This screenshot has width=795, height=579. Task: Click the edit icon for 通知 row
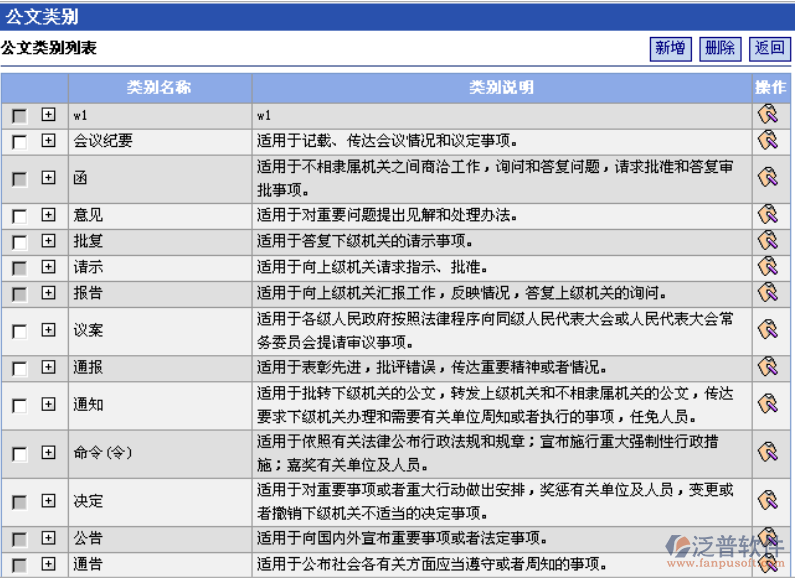pyautogui.click(x=767, y=404)
